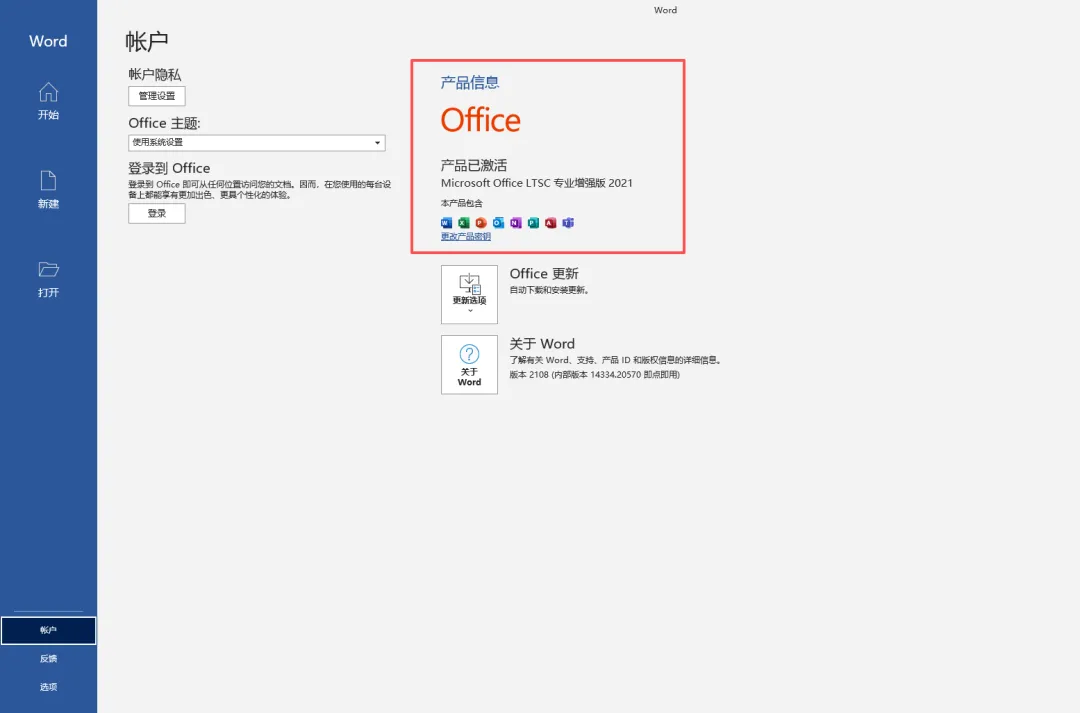Click the 产品信息 heading
The image size is (1080, 713).
click(470, 83)
